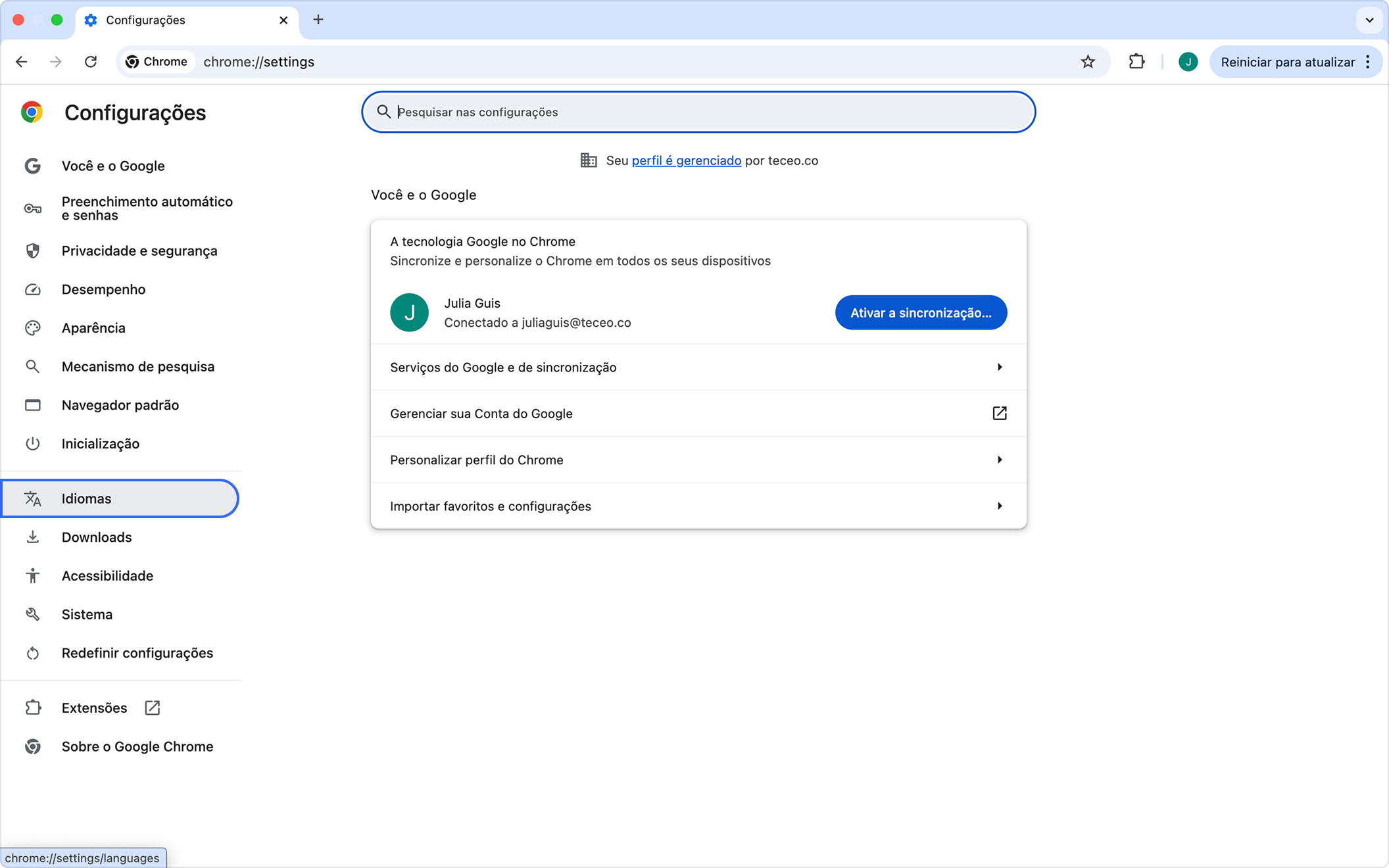This screenshot has width=1389, height=868.
Task: Click Ativar a sincronização button
Action: pos(920,312)
